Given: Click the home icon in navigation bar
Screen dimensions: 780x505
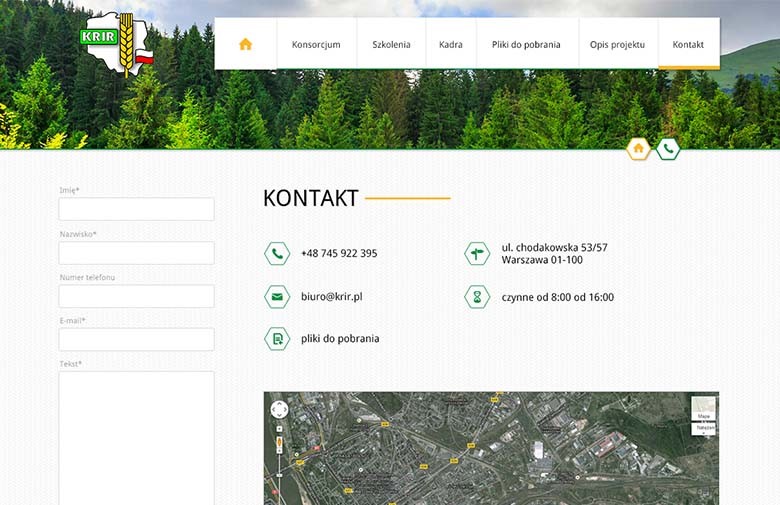Looking at the screenshot, I should 245,44.
